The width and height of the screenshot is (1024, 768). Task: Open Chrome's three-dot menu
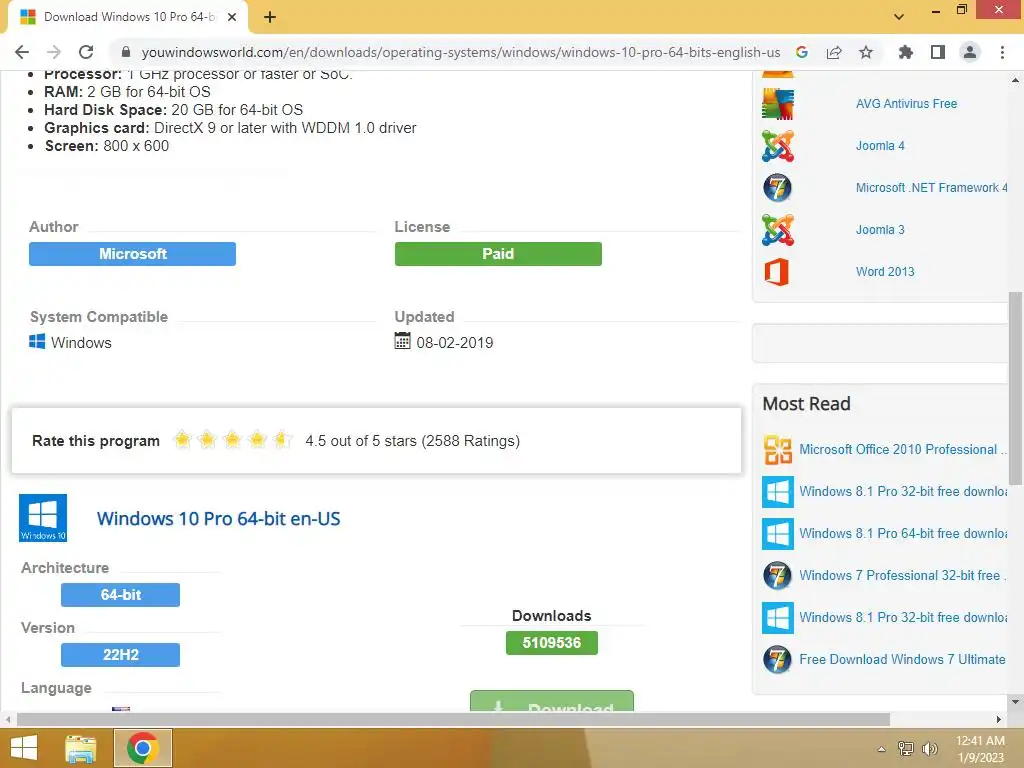pos(1002,52)
